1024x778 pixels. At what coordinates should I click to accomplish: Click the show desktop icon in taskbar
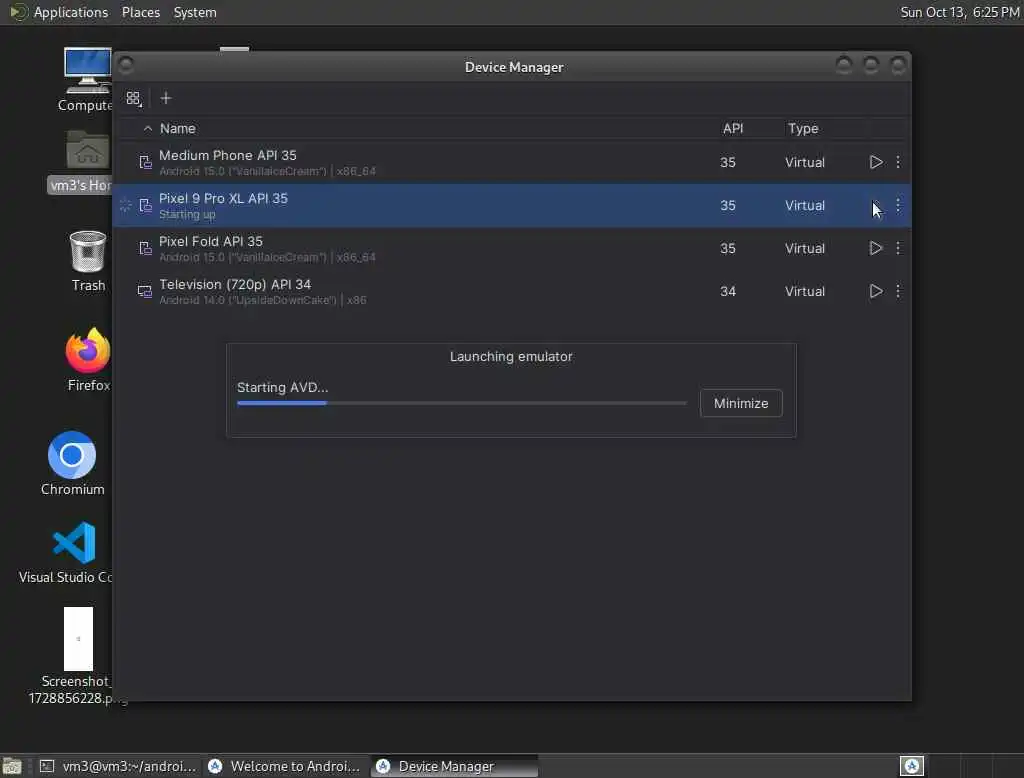(12, 766)
